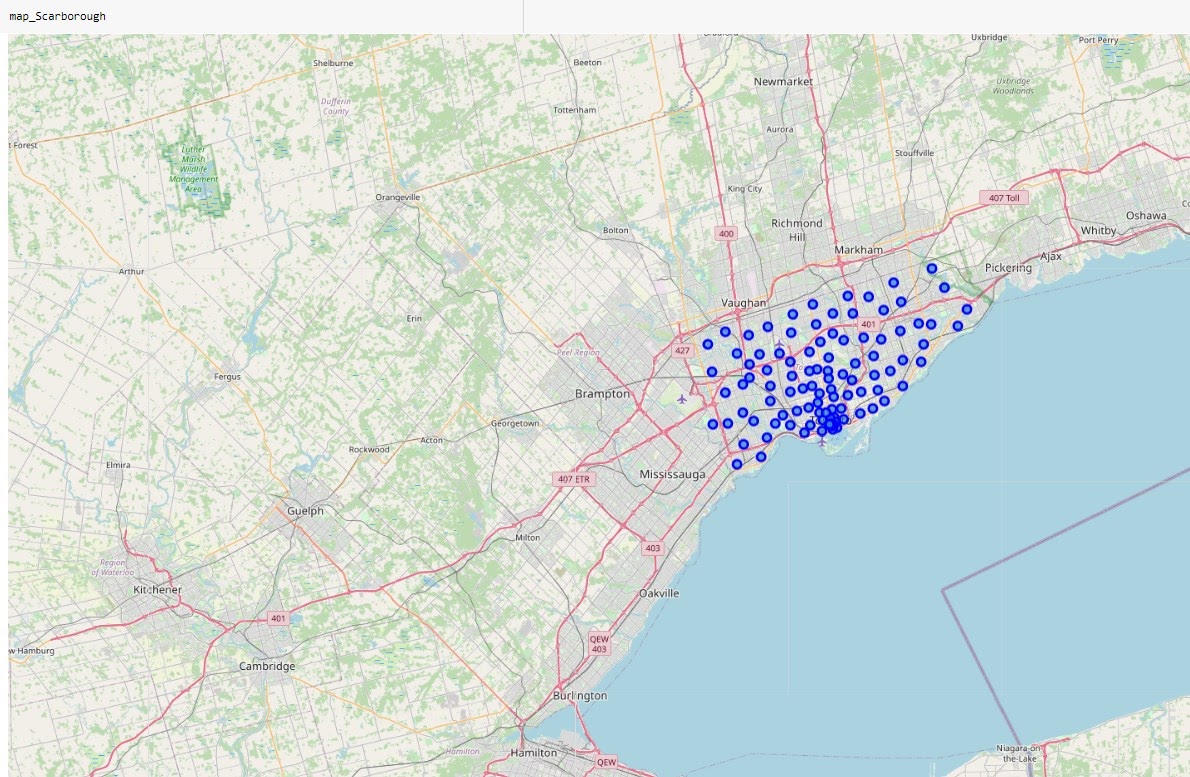Click the Vaughan city label
The height and width of the screenshot is (777, 1190).
click(x=744, y=303)
